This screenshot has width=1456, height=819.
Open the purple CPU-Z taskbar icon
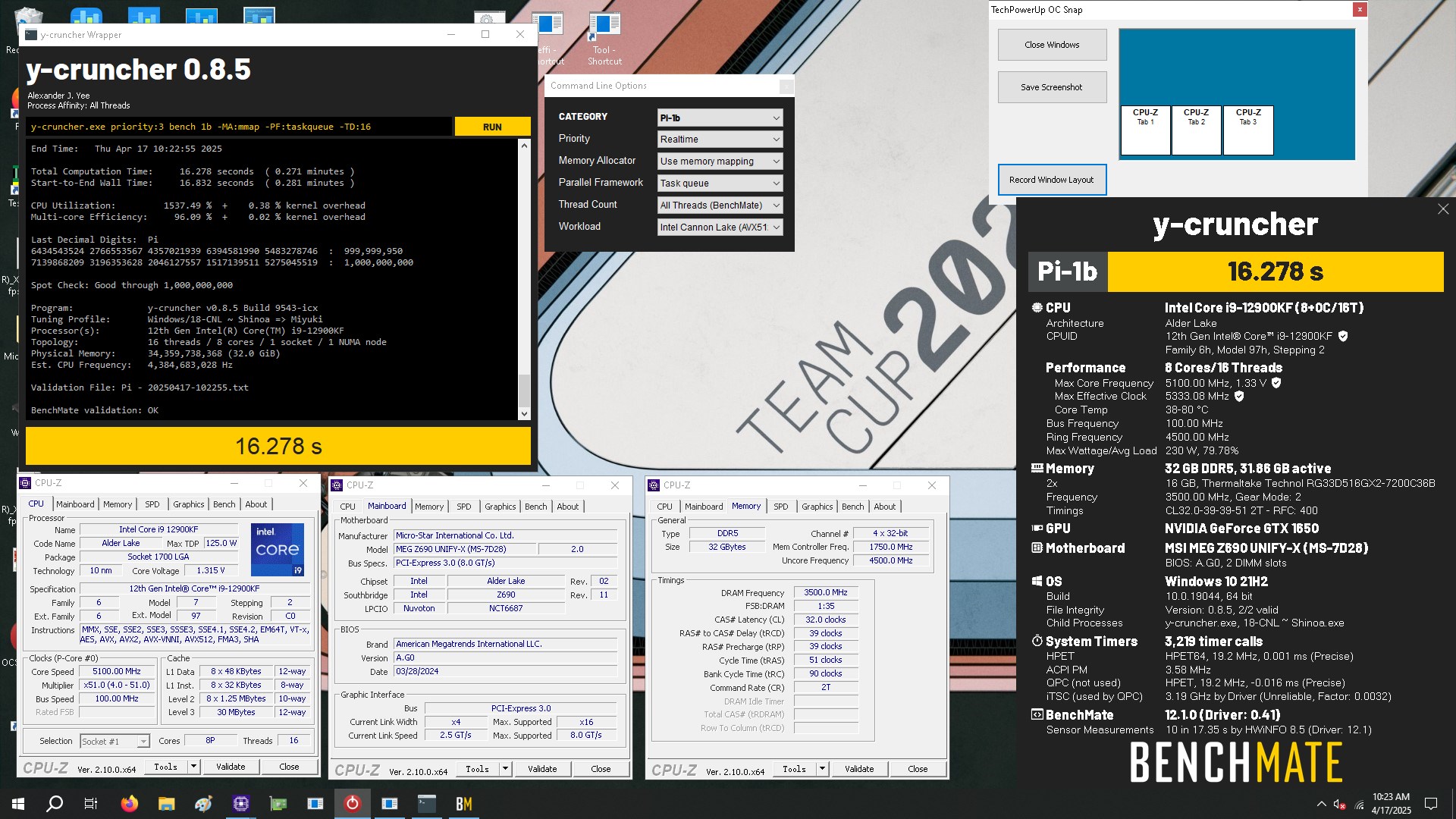click(x=241, y=804)
